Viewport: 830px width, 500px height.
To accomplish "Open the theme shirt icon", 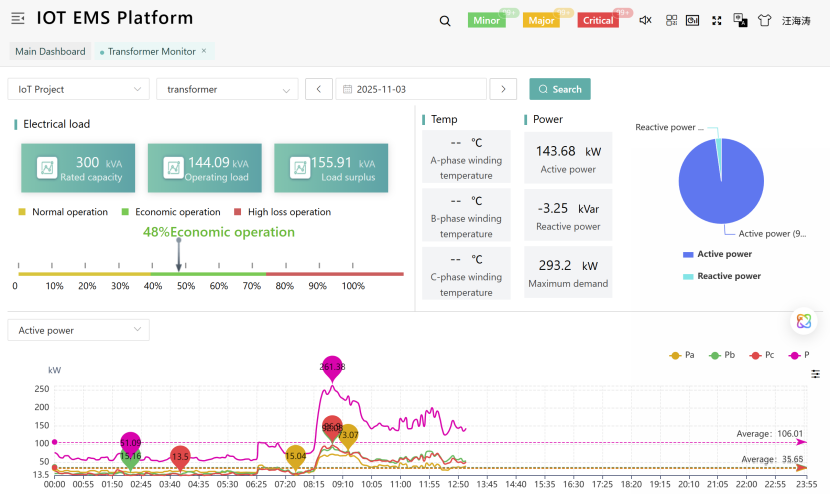I will coord(765,20).
